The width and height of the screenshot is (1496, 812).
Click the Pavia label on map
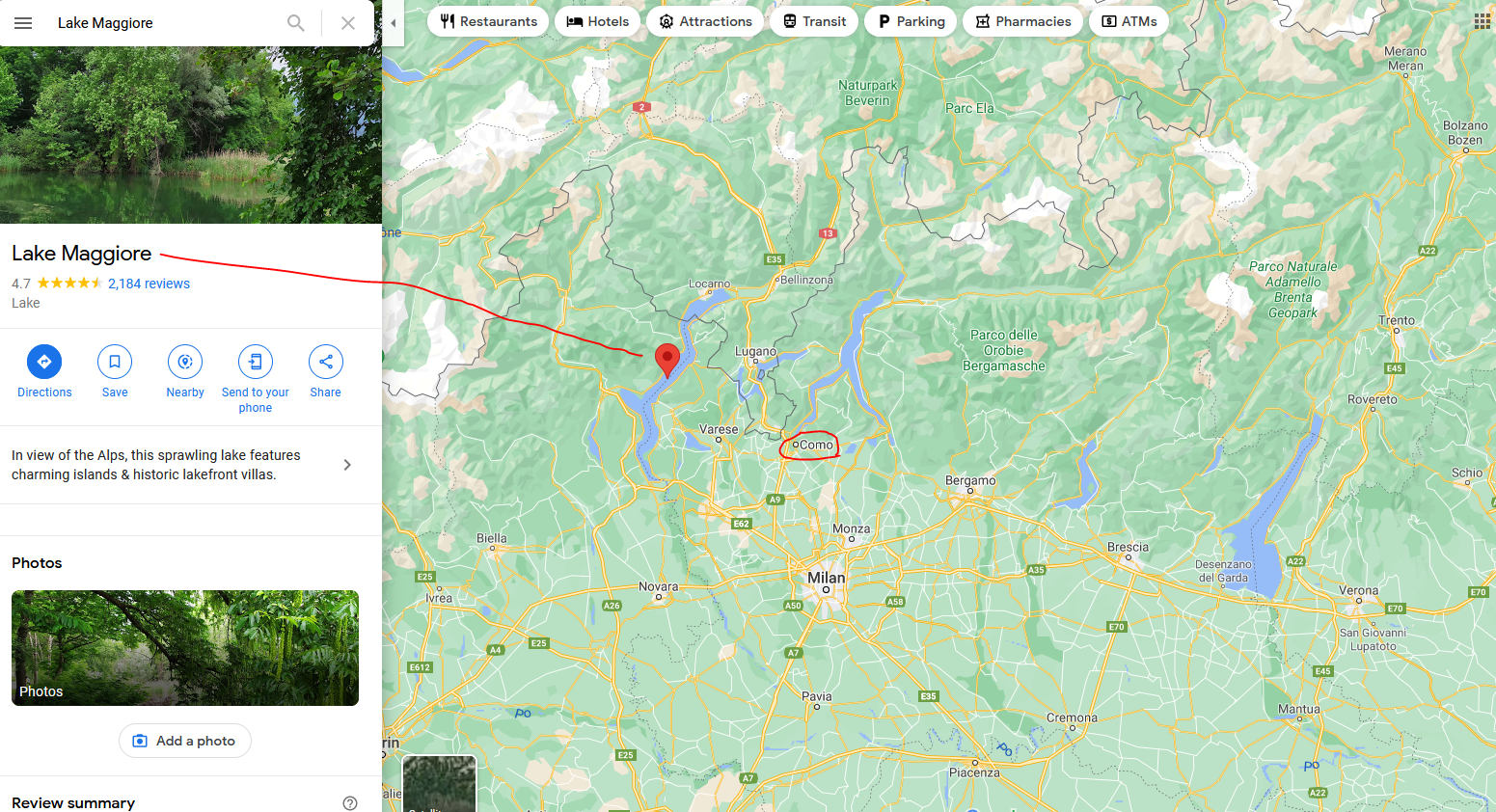pos(816,696)
